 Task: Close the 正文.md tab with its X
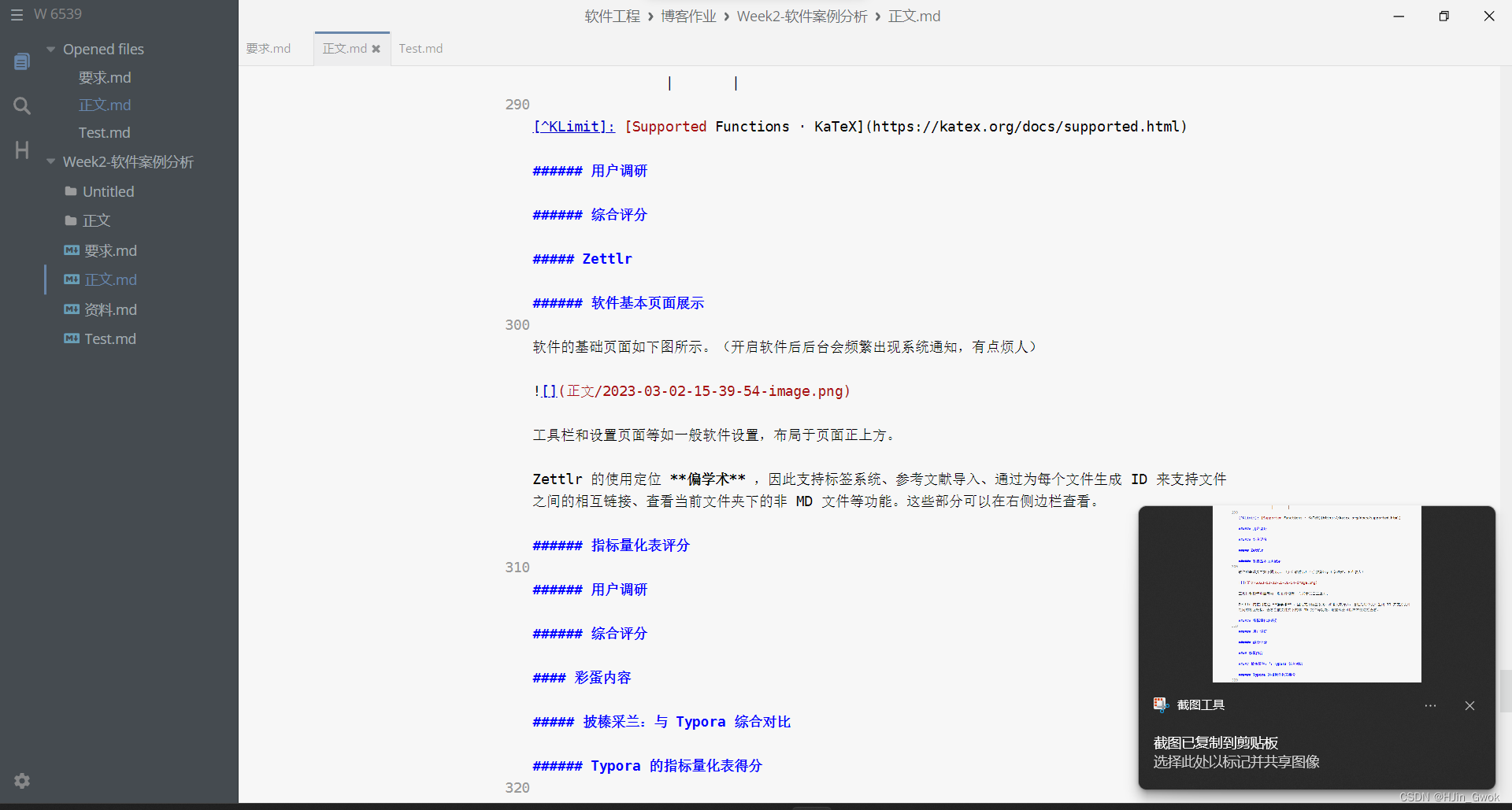[x=376, y=49]
